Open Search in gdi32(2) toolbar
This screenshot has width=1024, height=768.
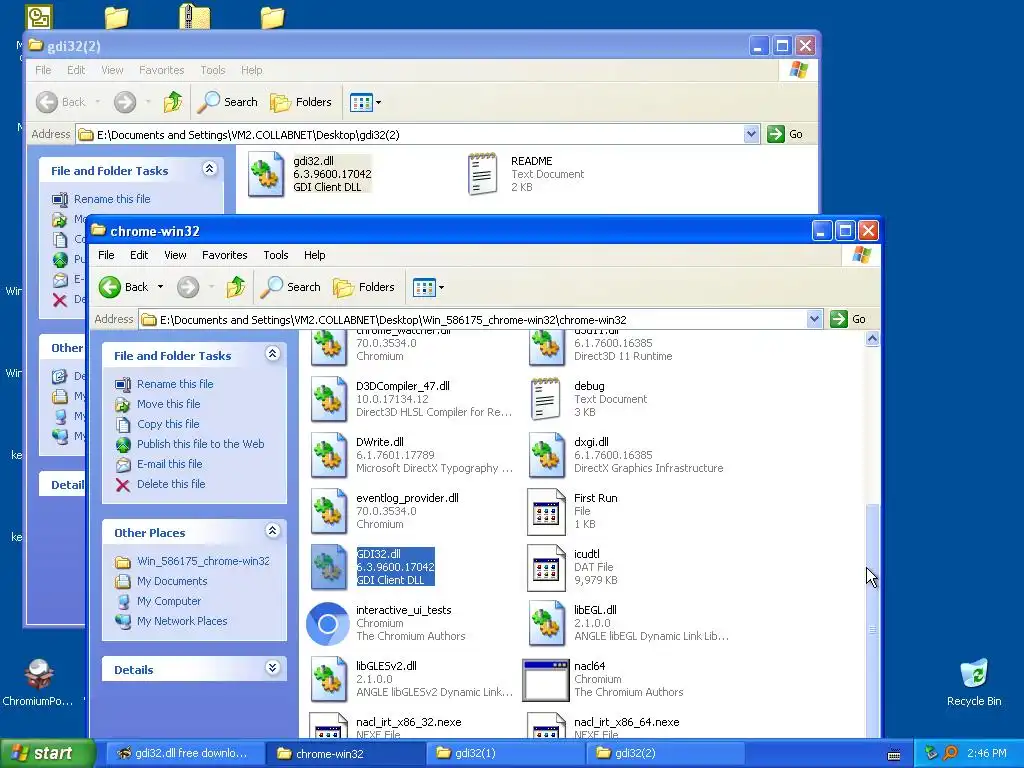point(227,102)
